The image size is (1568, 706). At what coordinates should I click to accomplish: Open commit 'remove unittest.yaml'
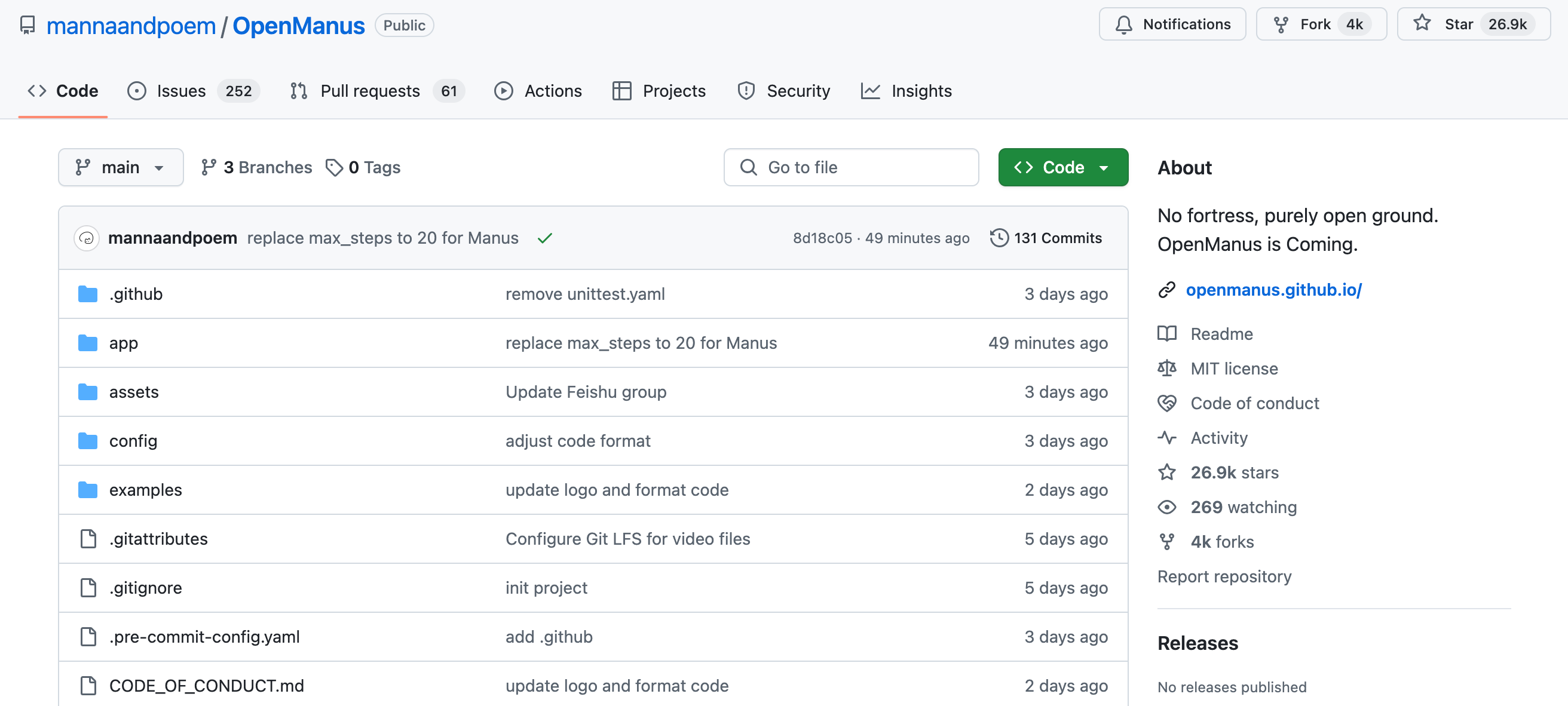(x=585, y=294)
